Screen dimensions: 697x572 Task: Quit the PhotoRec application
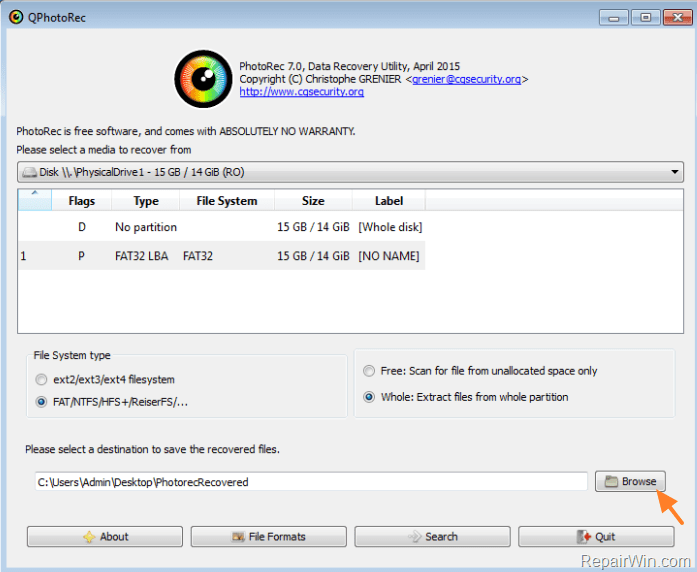click(596, 536)
